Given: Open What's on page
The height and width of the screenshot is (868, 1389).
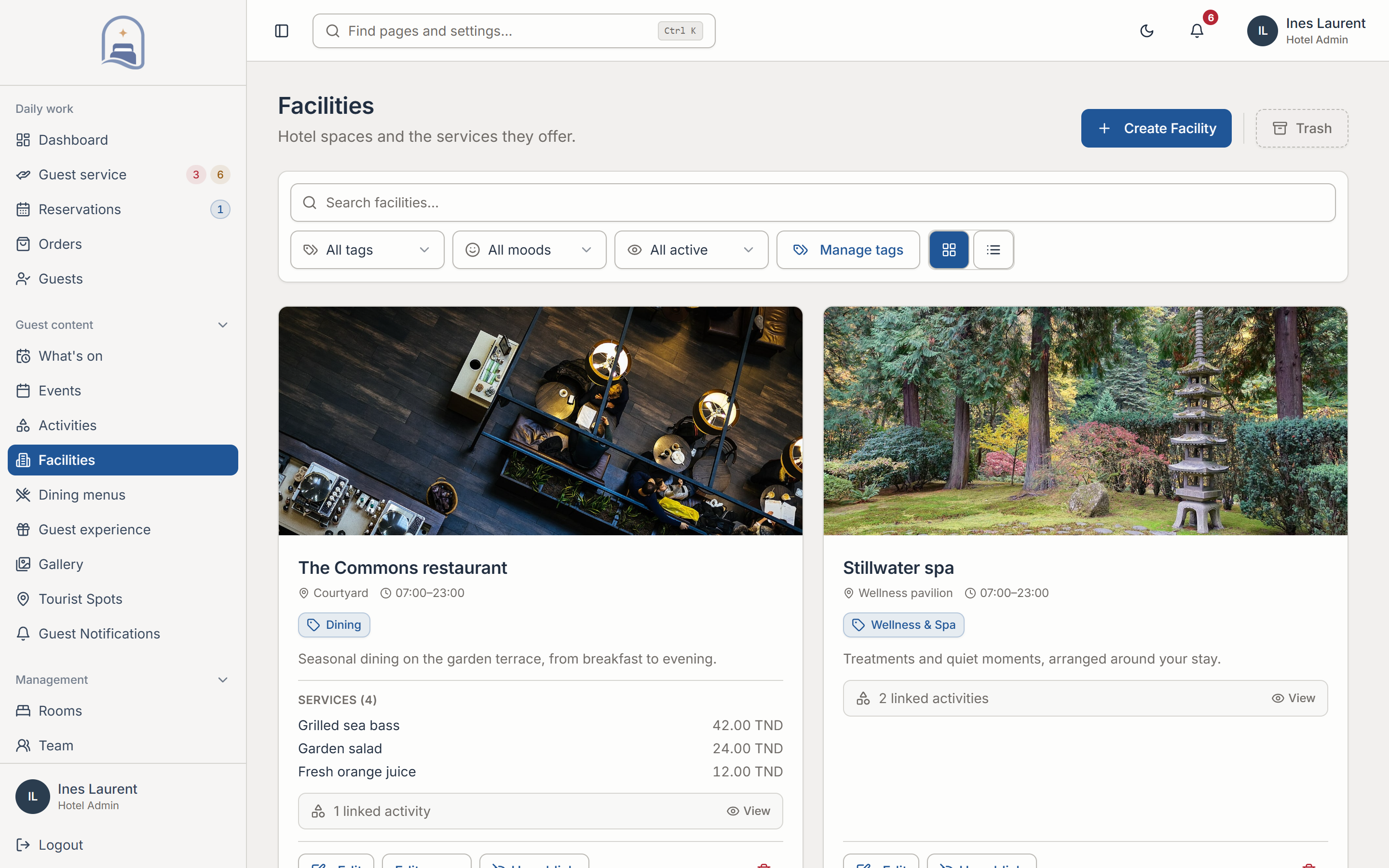Looking at the screenshot, I should coord(123,356).
